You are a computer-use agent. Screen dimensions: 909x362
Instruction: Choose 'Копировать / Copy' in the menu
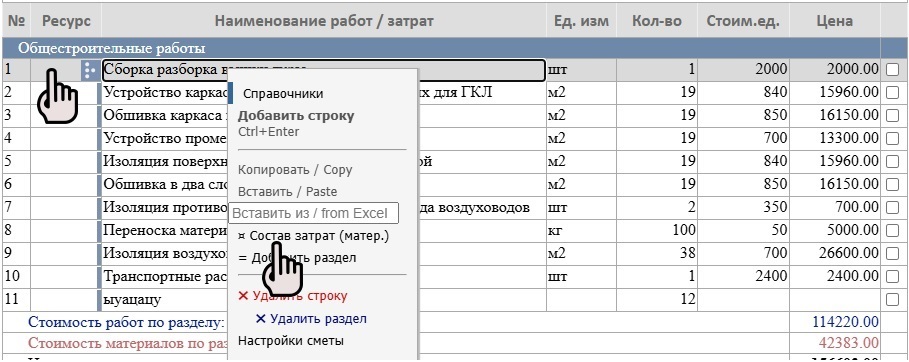point(295,170)
